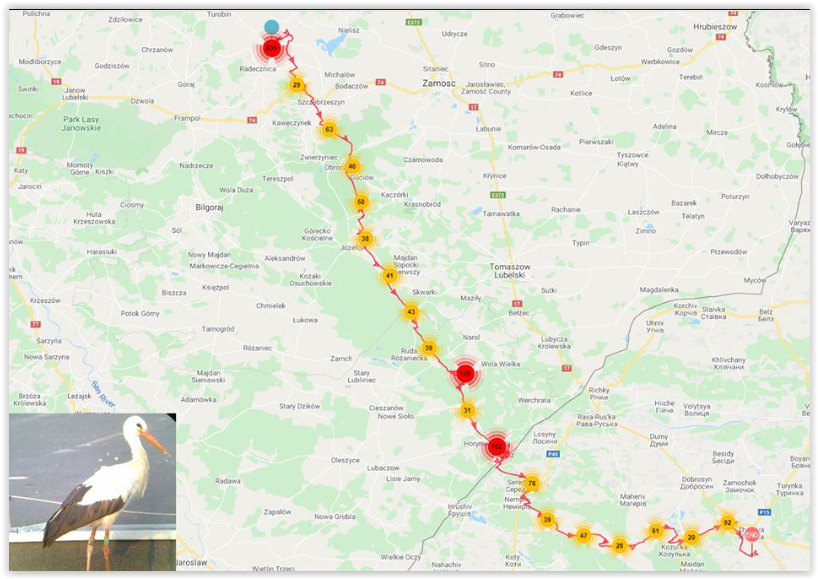This screenshot has width=818, height=579.
Task: Open the yellow 61 cluster marker
Action: tap(656, 531)
